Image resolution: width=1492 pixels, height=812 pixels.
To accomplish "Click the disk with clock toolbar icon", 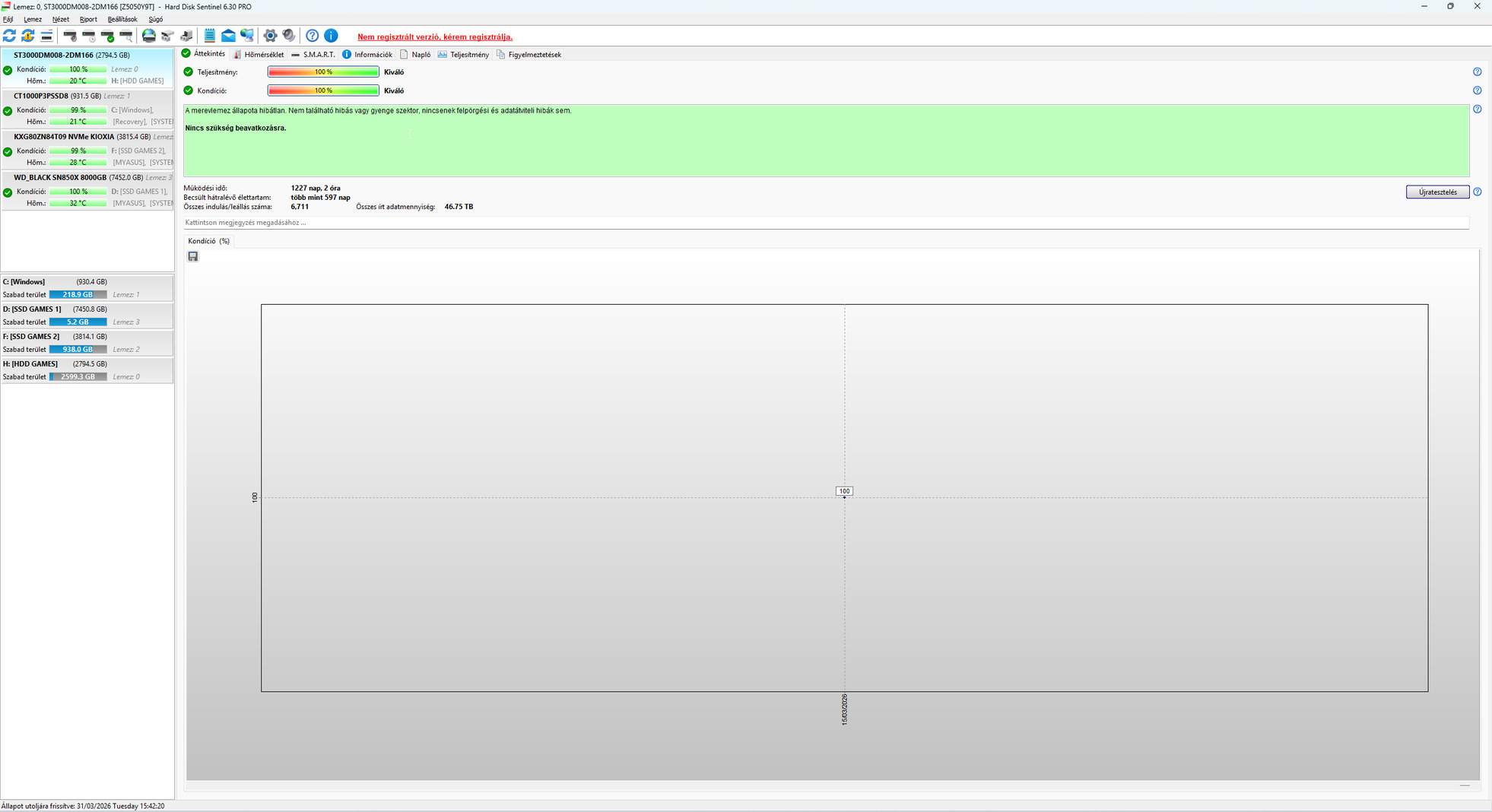I will [89, 36].
